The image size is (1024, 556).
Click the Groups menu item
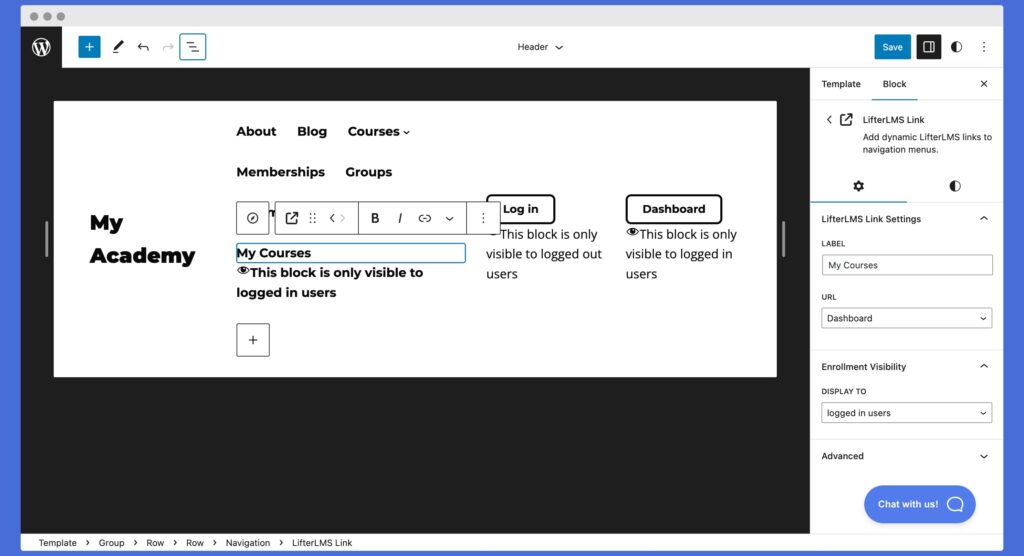tap(368, 172)
